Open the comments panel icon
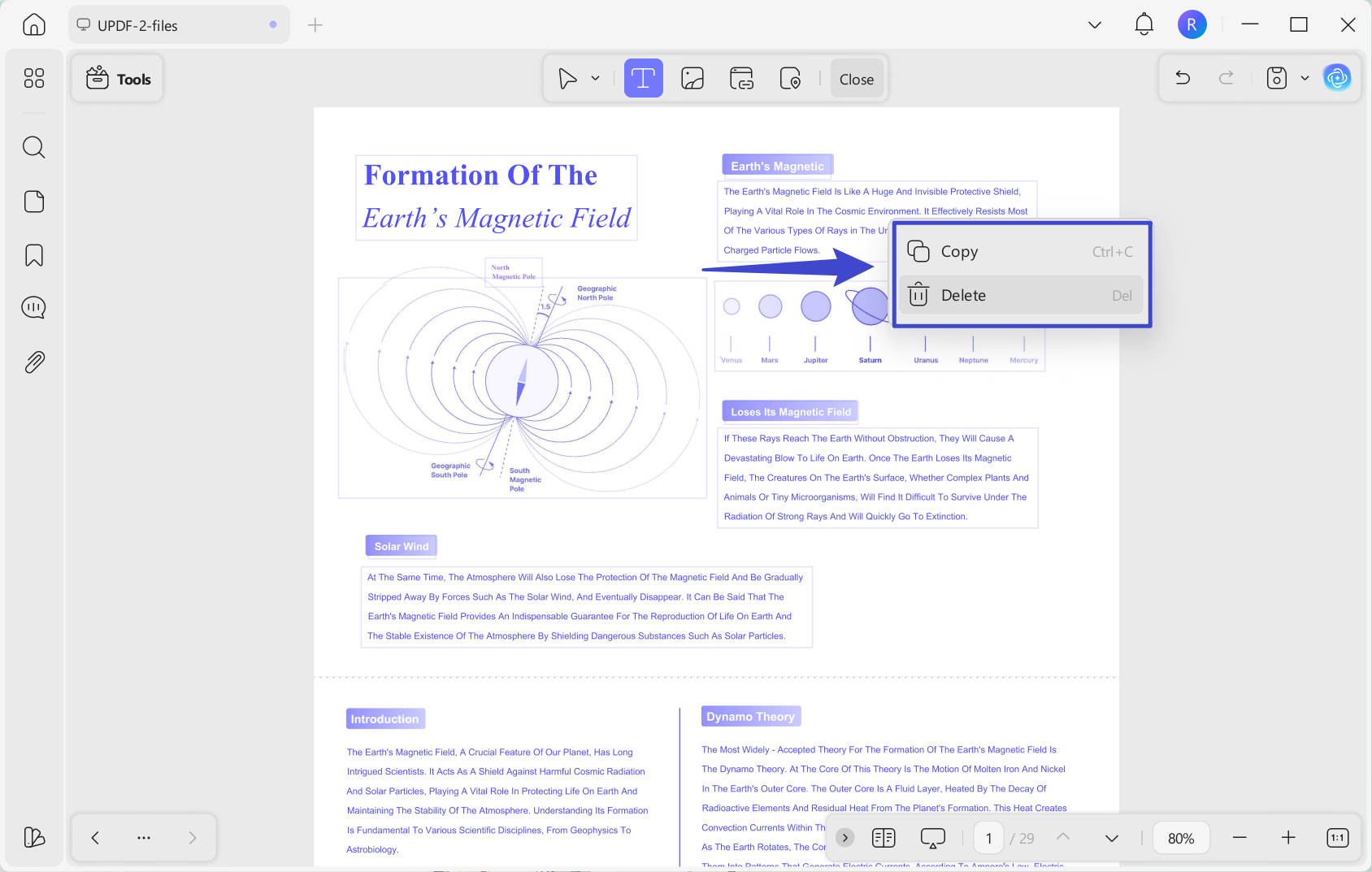Image resolution: width=1372 pixels, height=872 pixels. 34,308
